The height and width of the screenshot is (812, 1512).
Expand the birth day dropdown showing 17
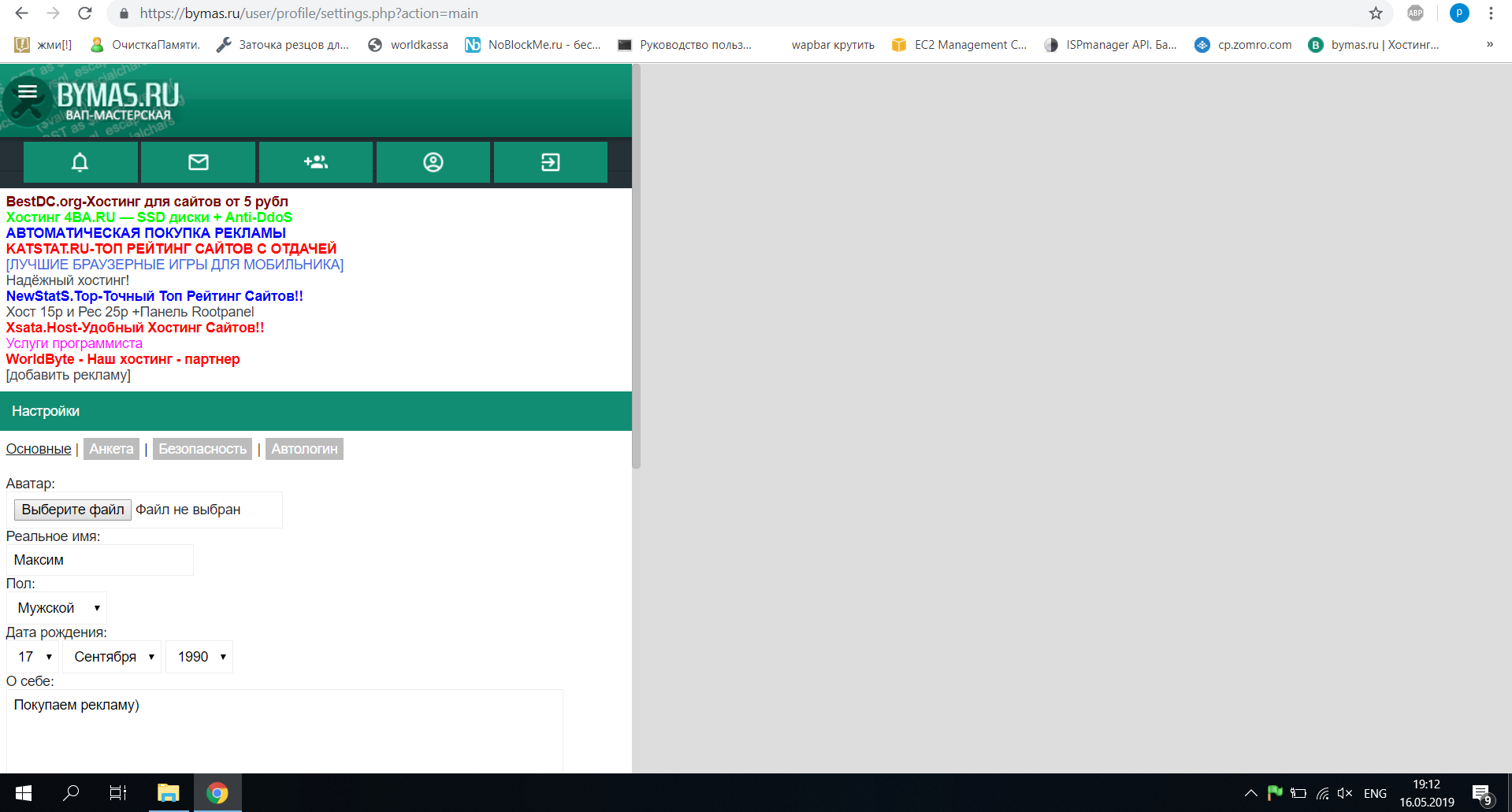pyautogui.click(x=34, y=657)
